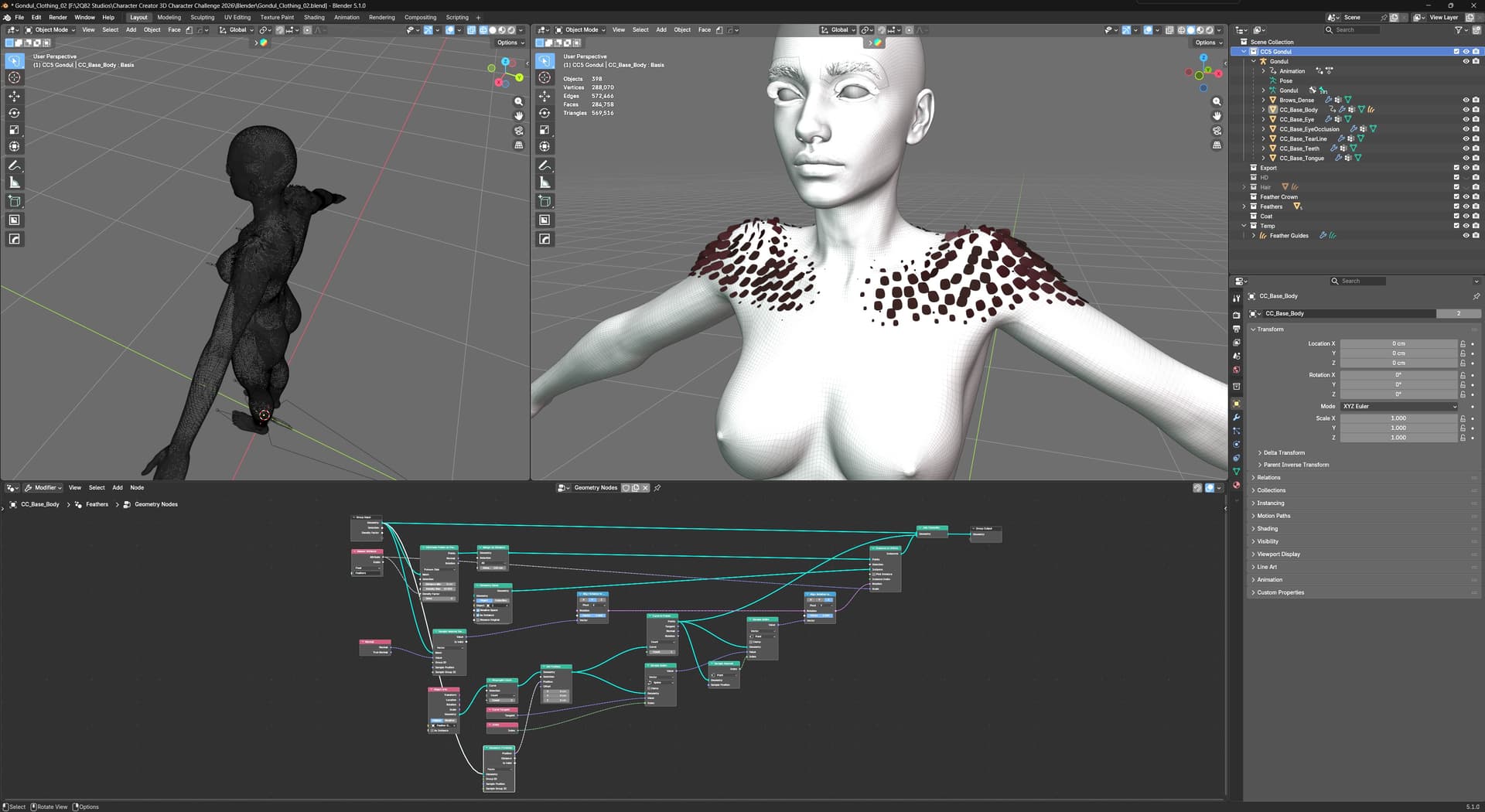The width and height of the screenshot is (1485, 812).
Task: Click zoom magnifier icon in left viewport
Action: tap(518, 101)
